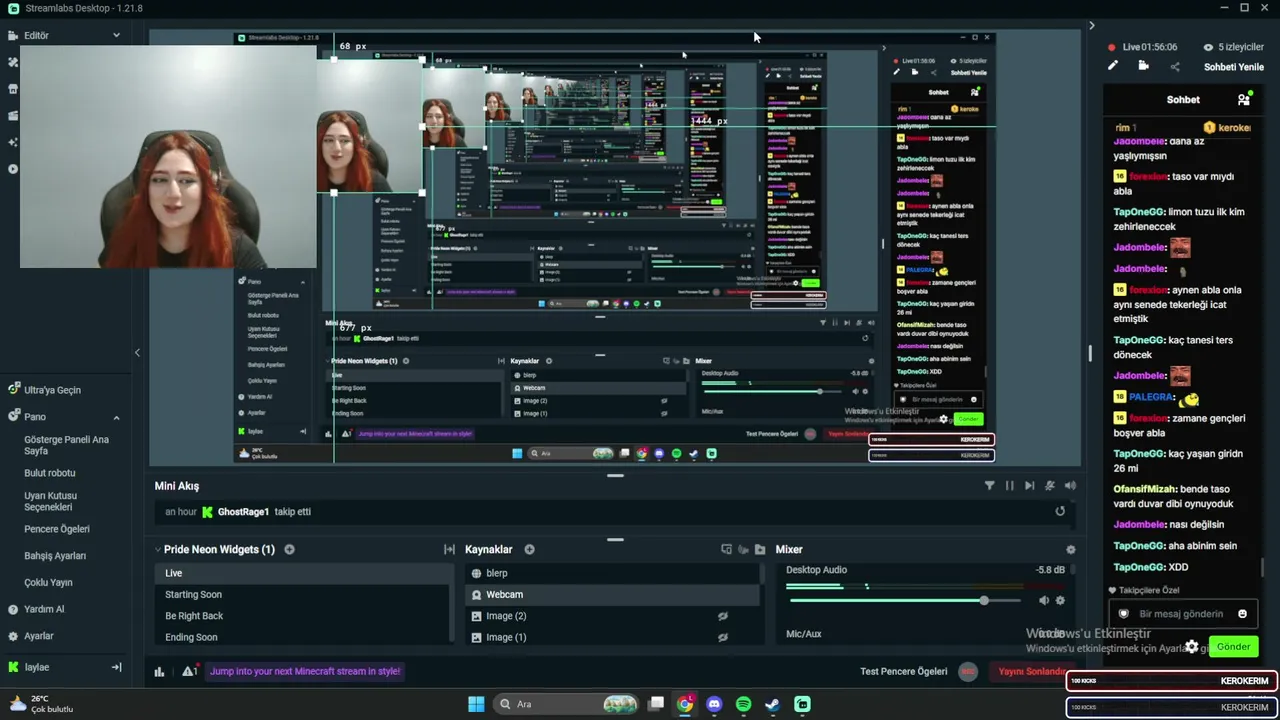Skip the current alert in Mini Akış
The height and width of the screenshot is (720, 1280).
[1029, 486]
